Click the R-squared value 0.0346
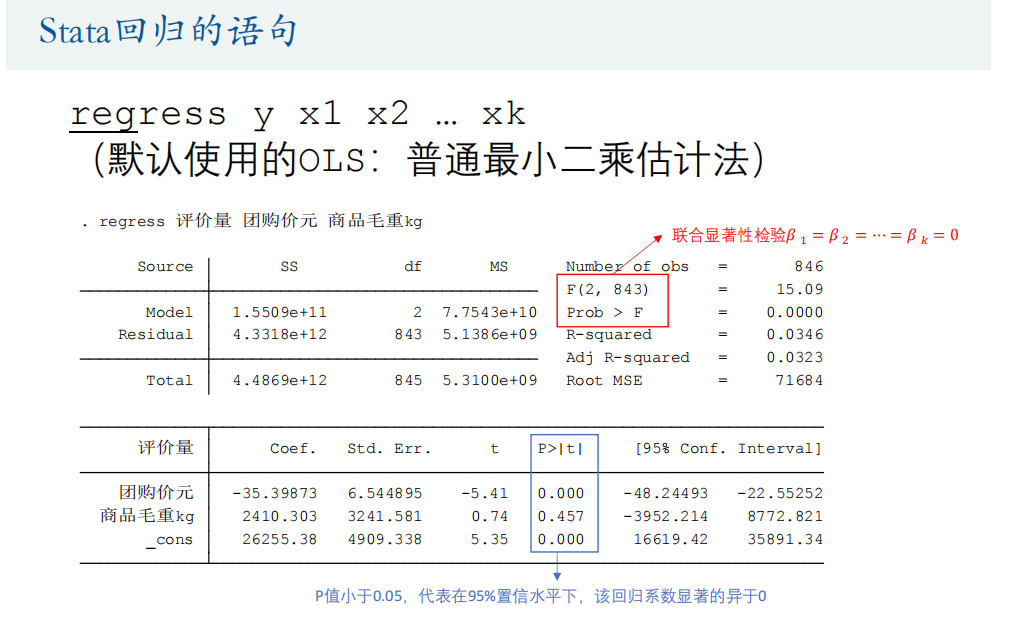This screenshot has height=637, width=1016. tap(795, 335)
